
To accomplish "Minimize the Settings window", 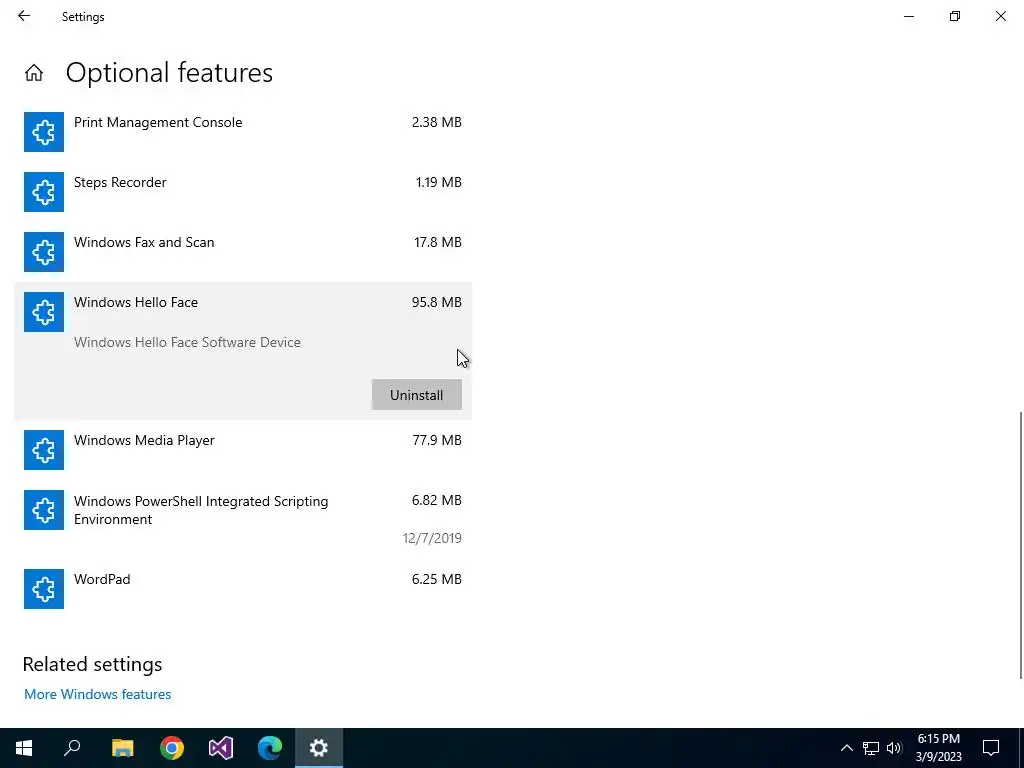I will click(x=909, y=16).
